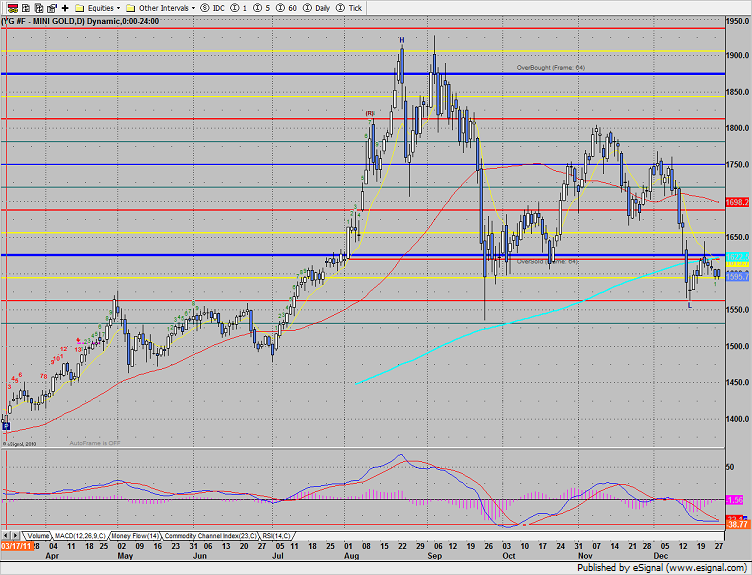Viewport: 752px width, 575px height.
Task: Click the red 1698.2 price label
Action: pos(737,202)
